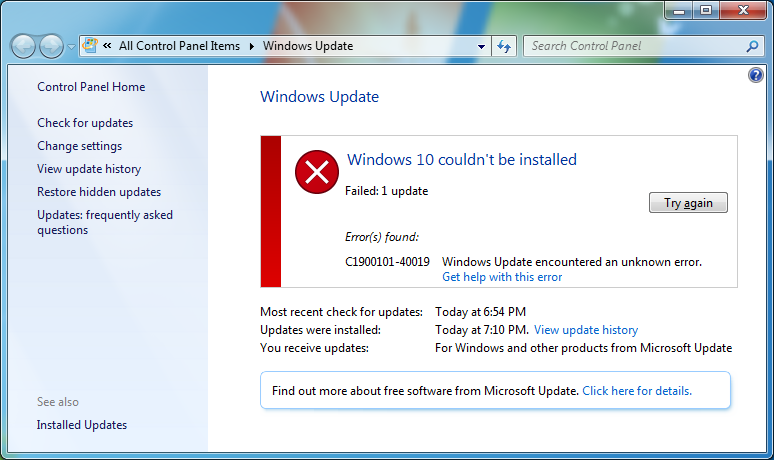Go to Control Panel Home

coord(91,87)
